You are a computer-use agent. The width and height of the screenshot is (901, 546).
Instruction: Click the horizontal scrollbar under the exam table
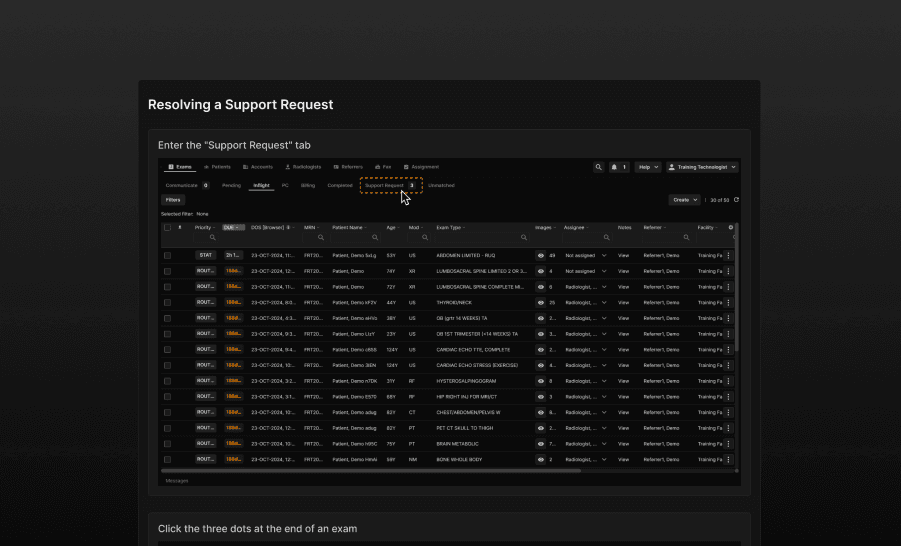(371, 471)
